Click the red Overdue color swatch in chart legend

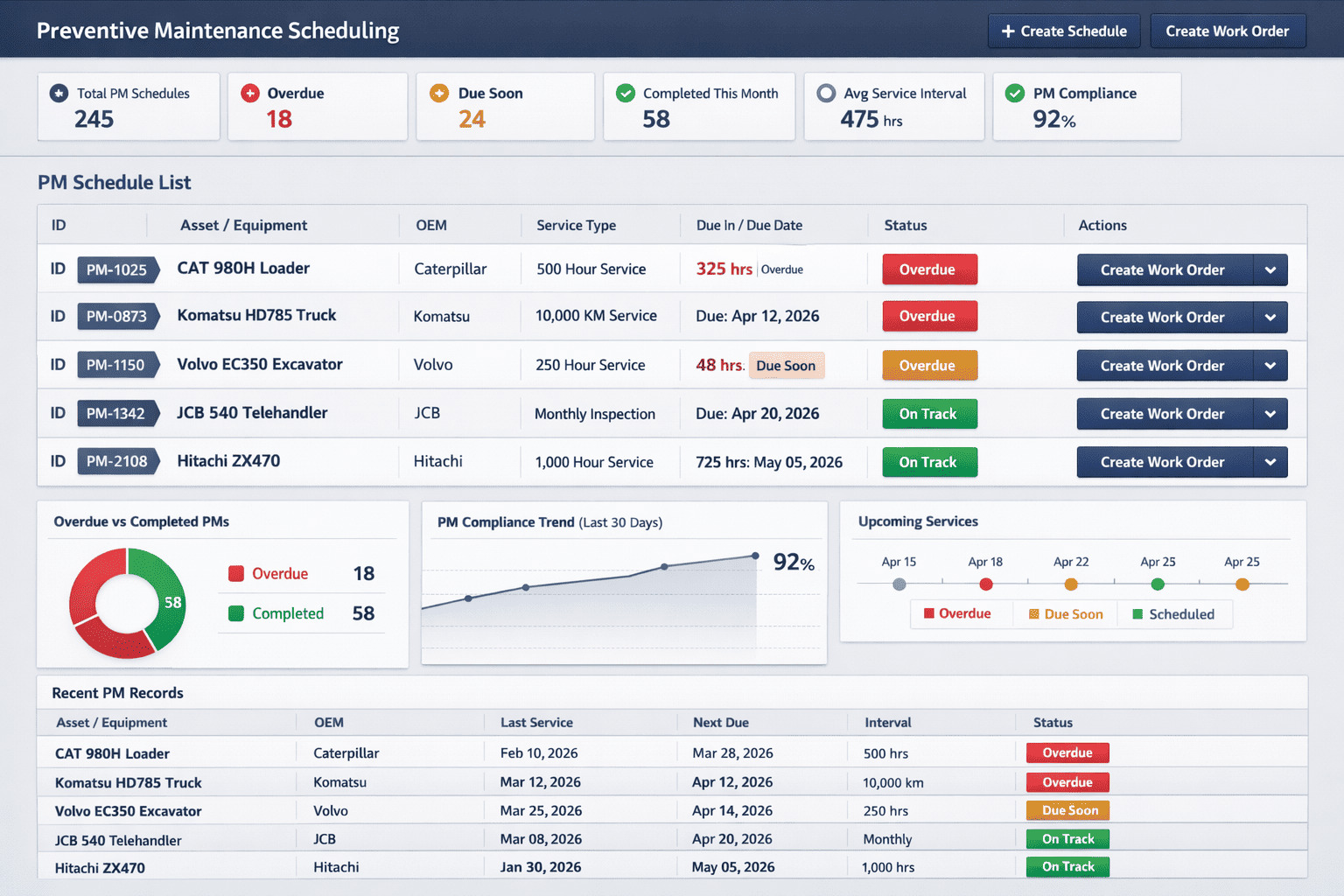coord(235,573)
